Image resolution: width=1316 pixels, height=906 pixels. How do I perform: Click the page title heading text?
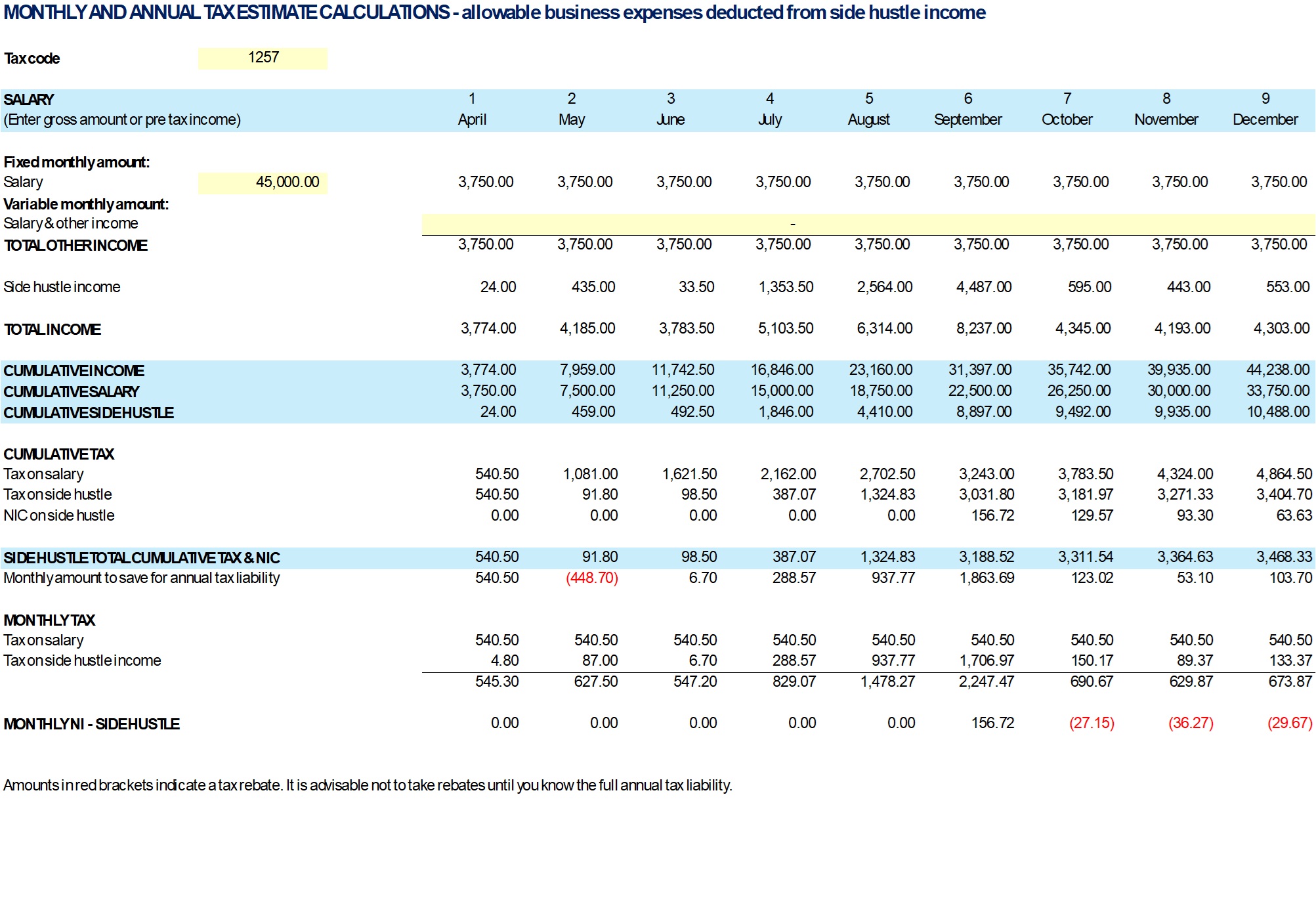(494, 12)
